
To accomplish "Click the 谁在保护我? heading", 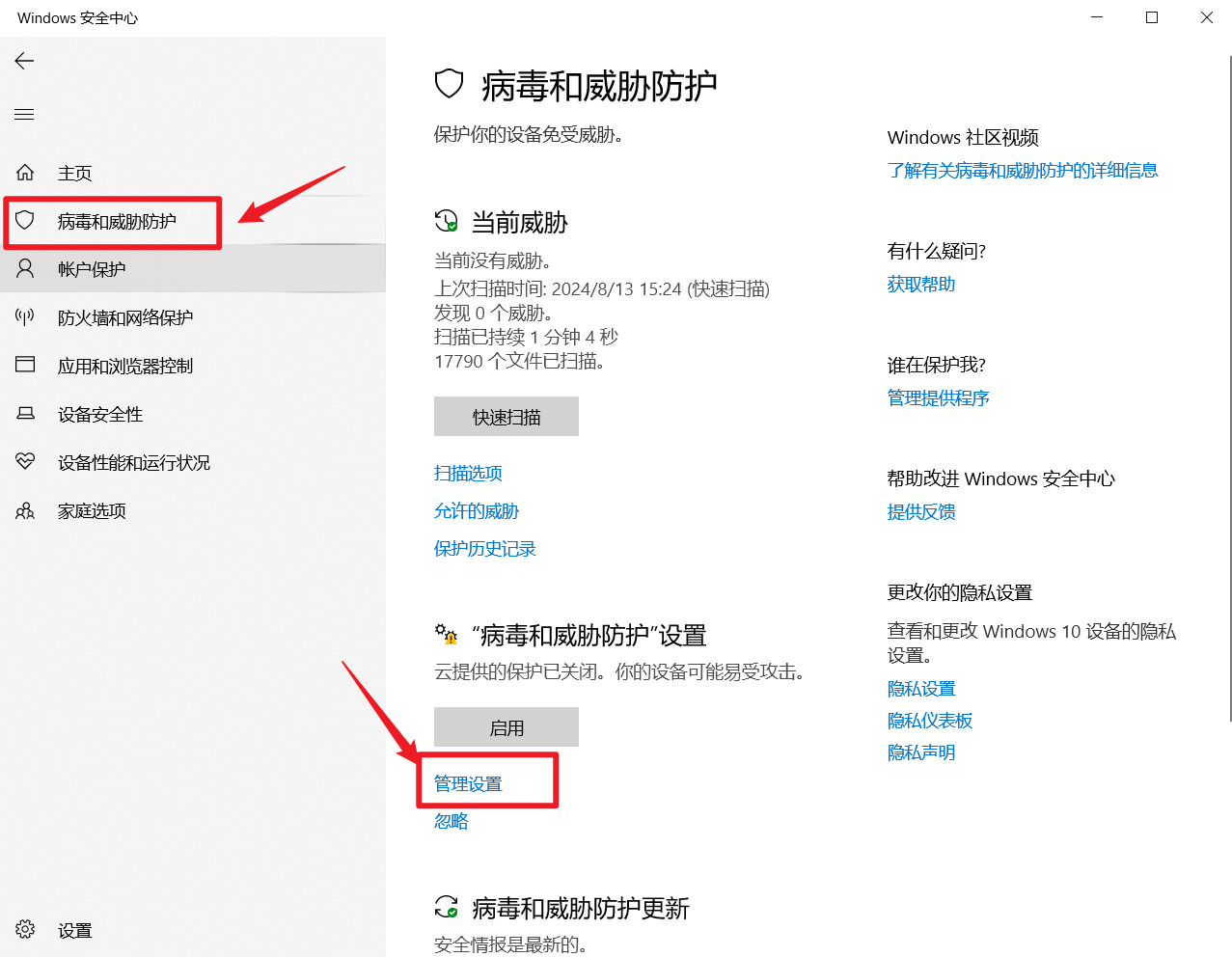I will tap(937, 365).
